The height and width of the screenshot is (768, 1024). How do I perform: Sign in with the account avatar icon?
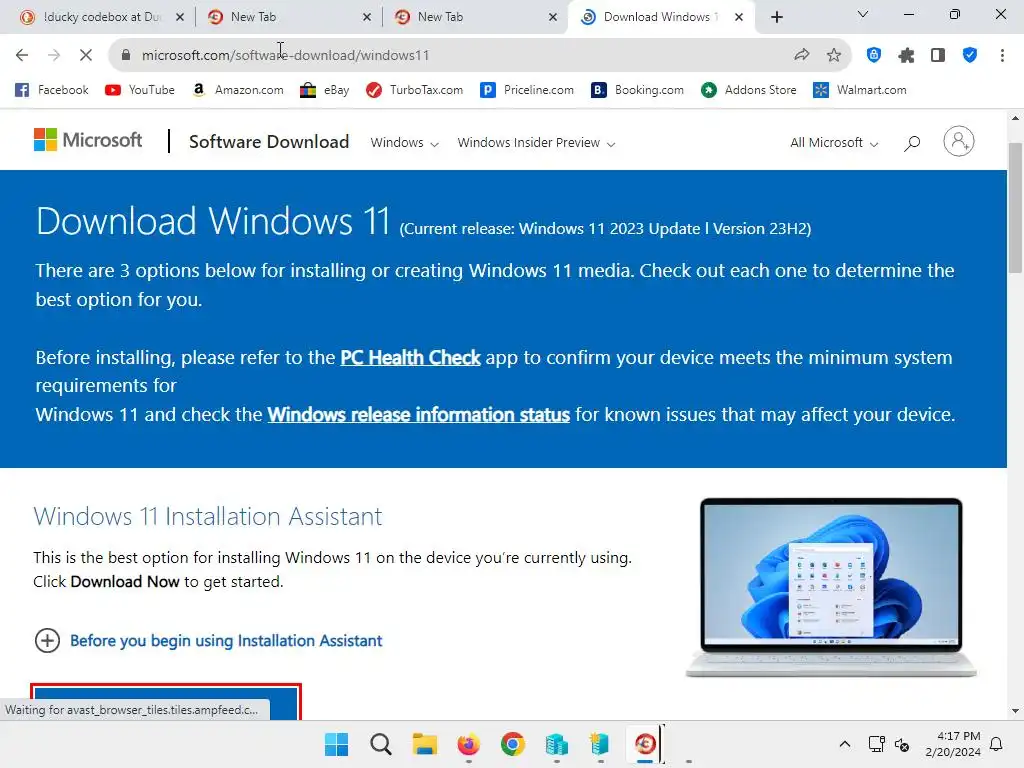click(959, 141)
